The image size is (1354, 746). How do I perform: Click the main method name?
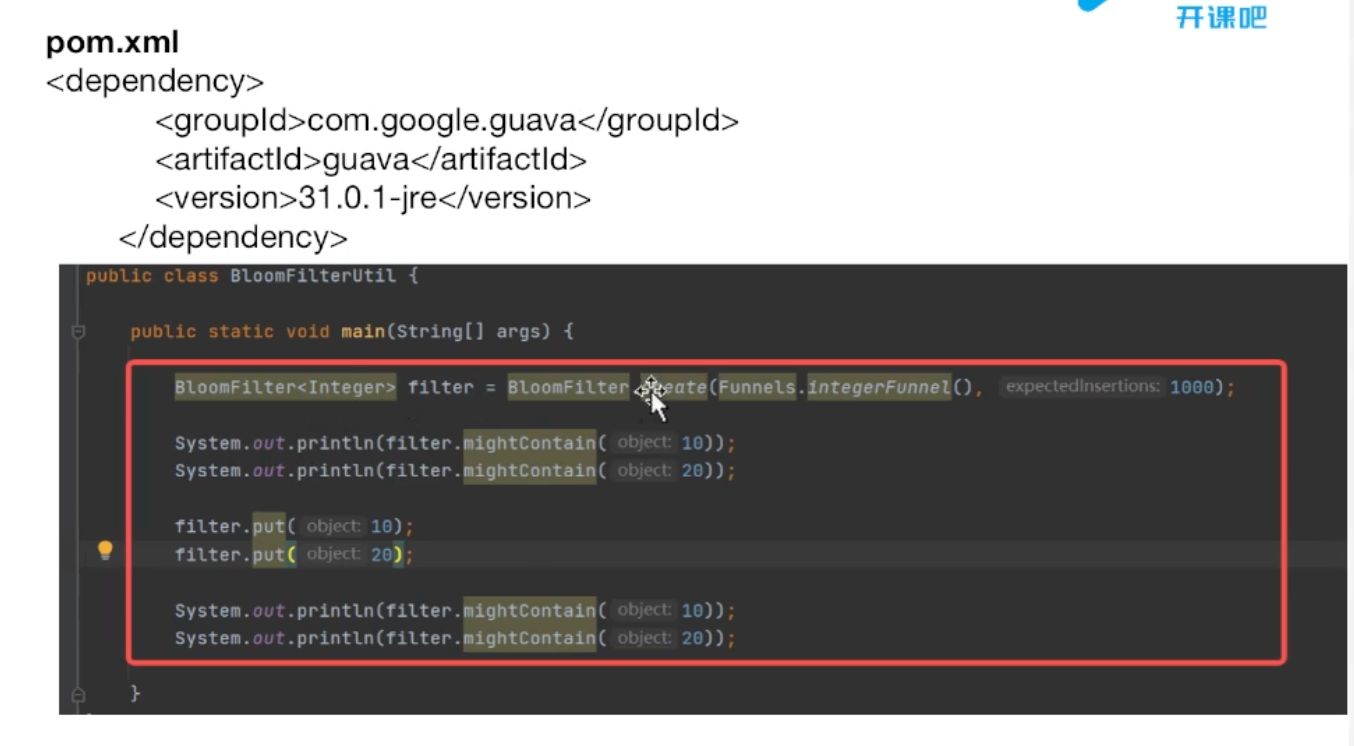coord(363,331)
